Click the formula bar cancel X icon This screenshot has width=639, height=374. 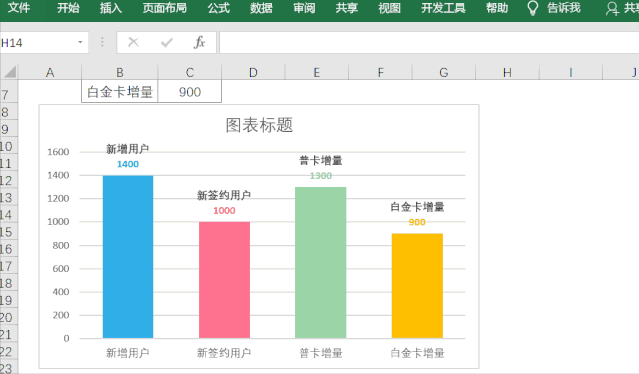[x=134, y=42]
